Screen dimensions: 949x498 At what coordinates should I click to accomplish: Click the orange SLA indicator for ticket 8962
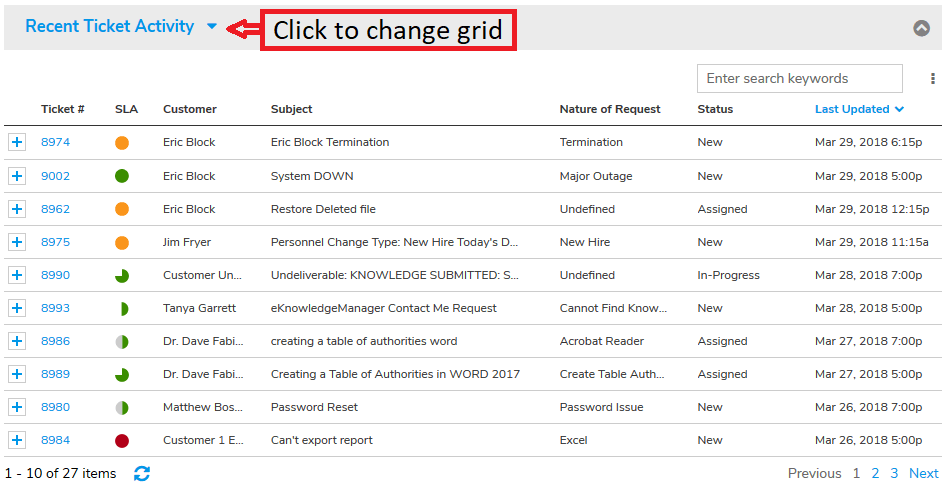[122, 209]
